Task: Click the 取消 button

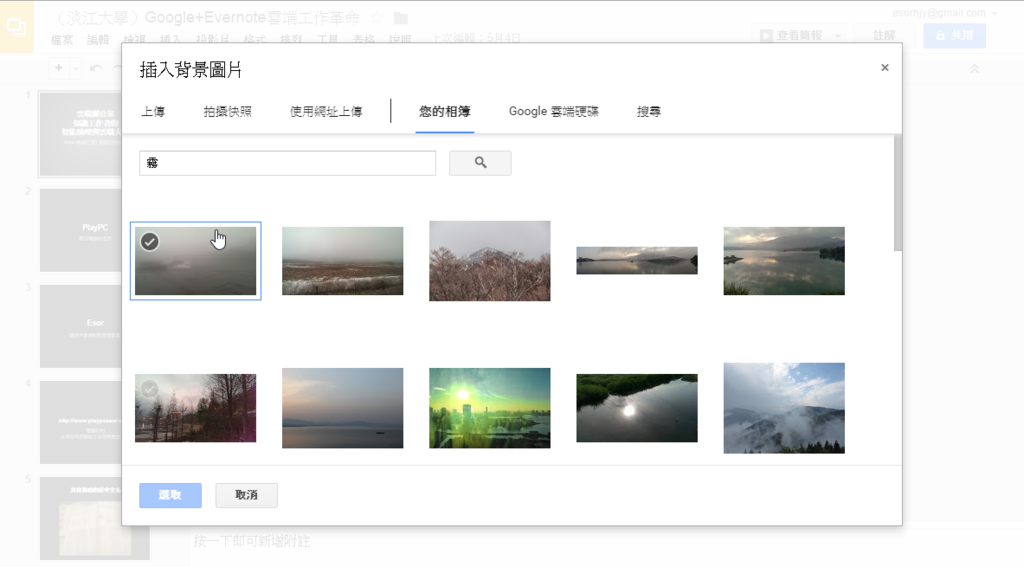Action: 246,495
